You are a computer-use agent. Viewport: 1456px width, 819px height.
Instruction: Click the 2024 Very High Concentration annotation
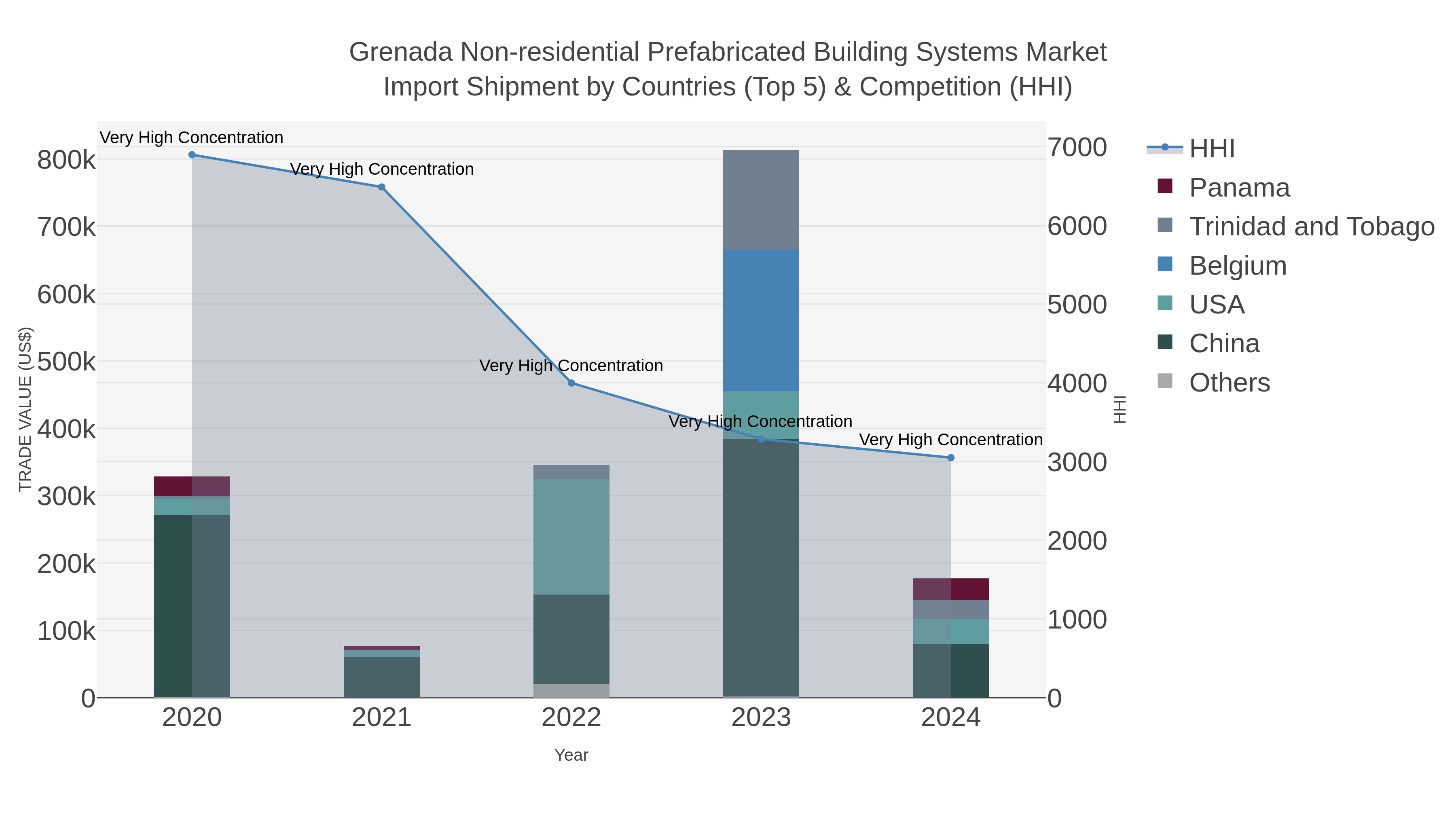tap(951, 440)
